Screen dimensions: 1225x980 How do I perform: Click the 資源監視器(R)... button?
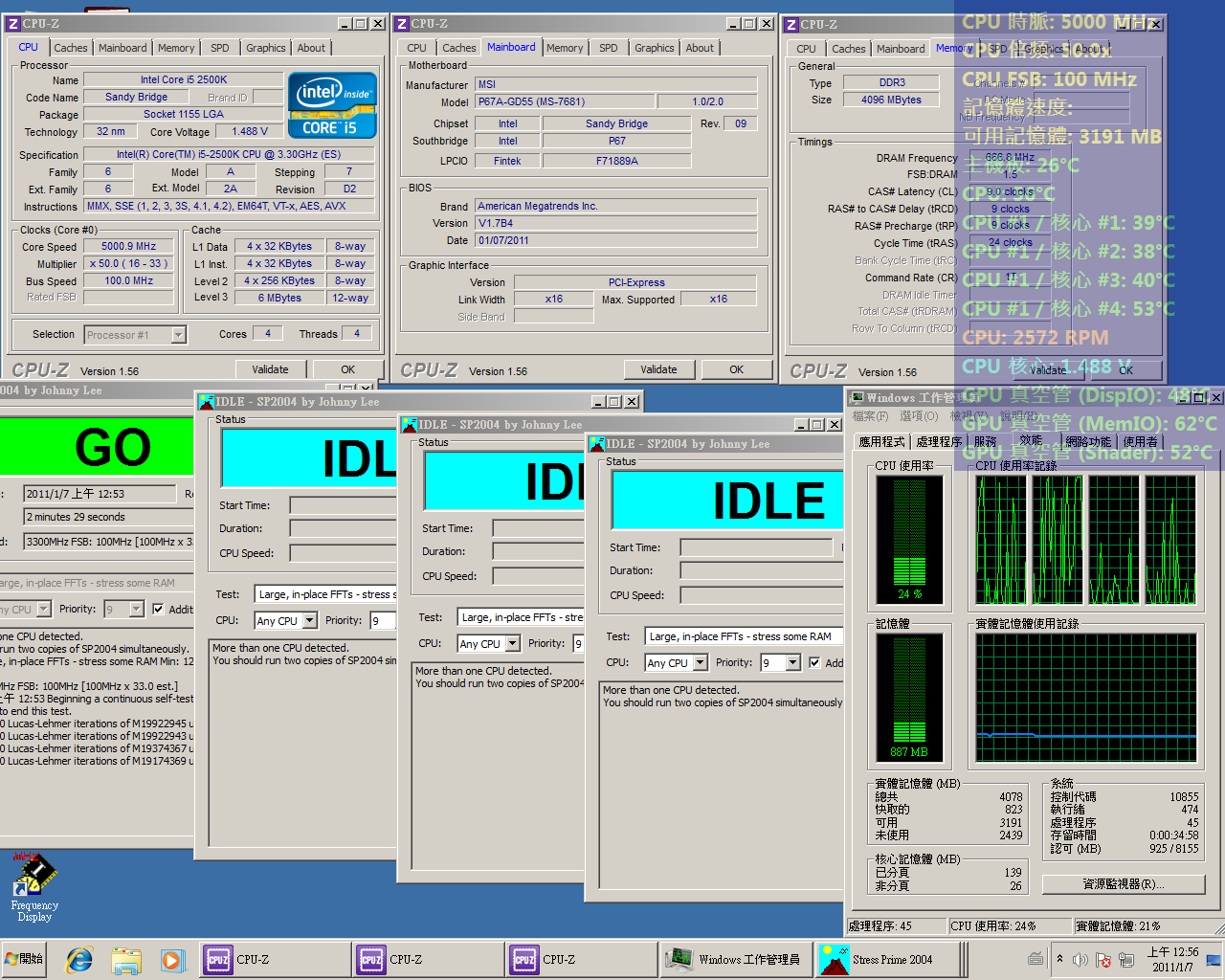(1124, 884)
